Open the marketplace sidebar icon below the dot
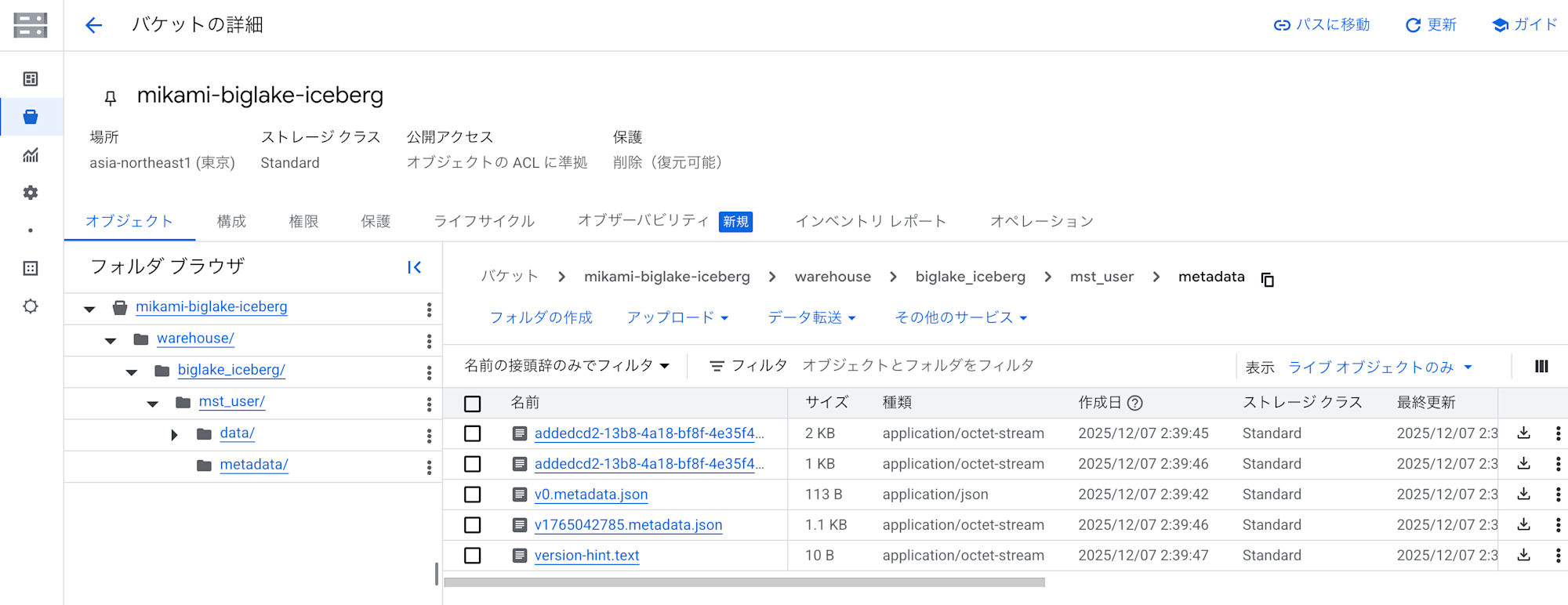The height and width of the screenshot is (605, 1568). point(31,269)
